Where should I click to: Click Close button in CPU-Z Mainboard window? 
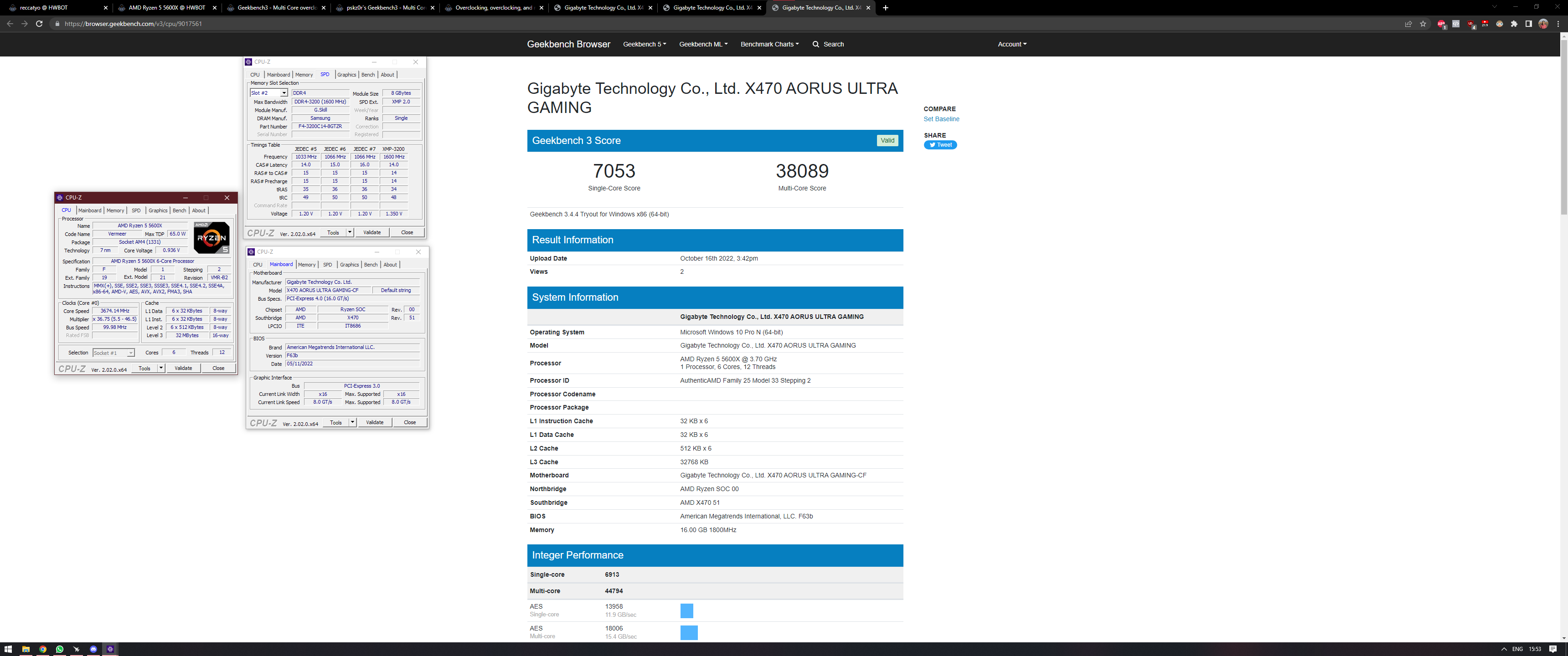pyautogui.click(x=410, y=422)
